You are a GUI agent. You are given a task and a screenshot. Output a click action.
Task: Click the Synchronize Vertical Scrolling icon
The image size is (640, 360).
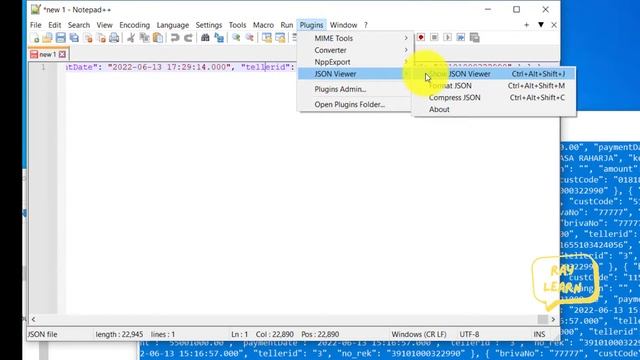[x=267, y=38]
